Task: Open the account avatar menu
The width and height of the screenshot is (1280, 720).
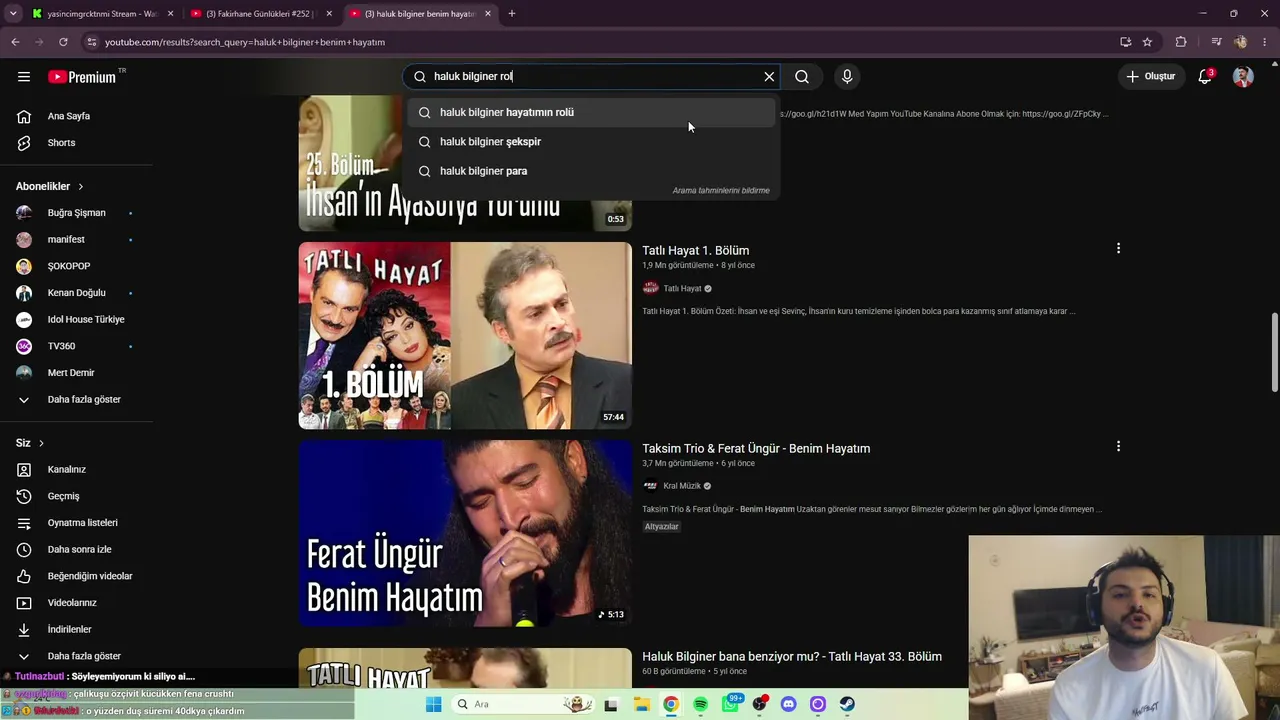Action: (1243, 76)
